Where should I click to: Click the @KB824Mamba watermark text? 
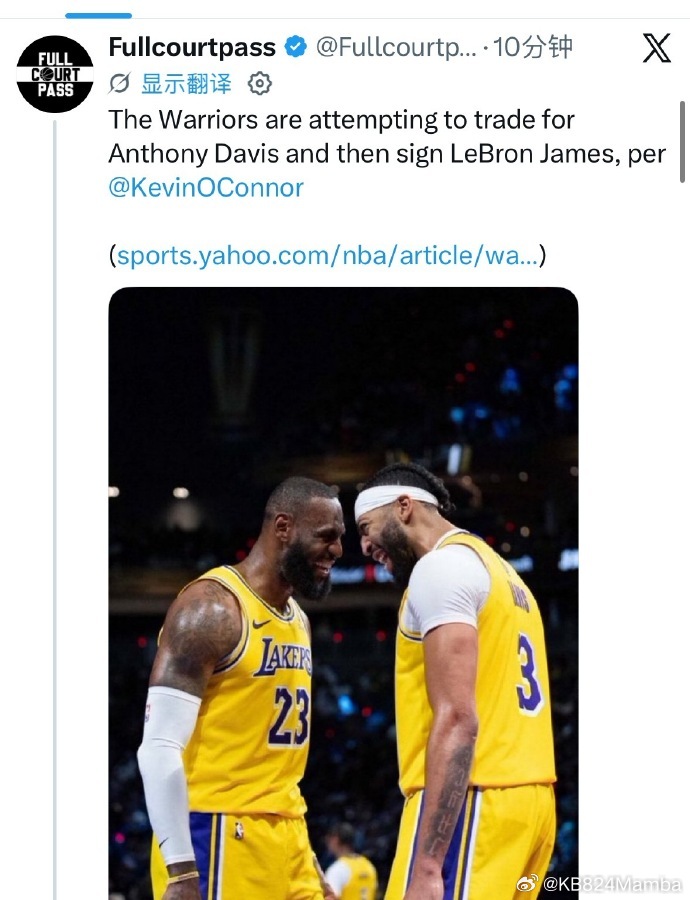(612, 884)
